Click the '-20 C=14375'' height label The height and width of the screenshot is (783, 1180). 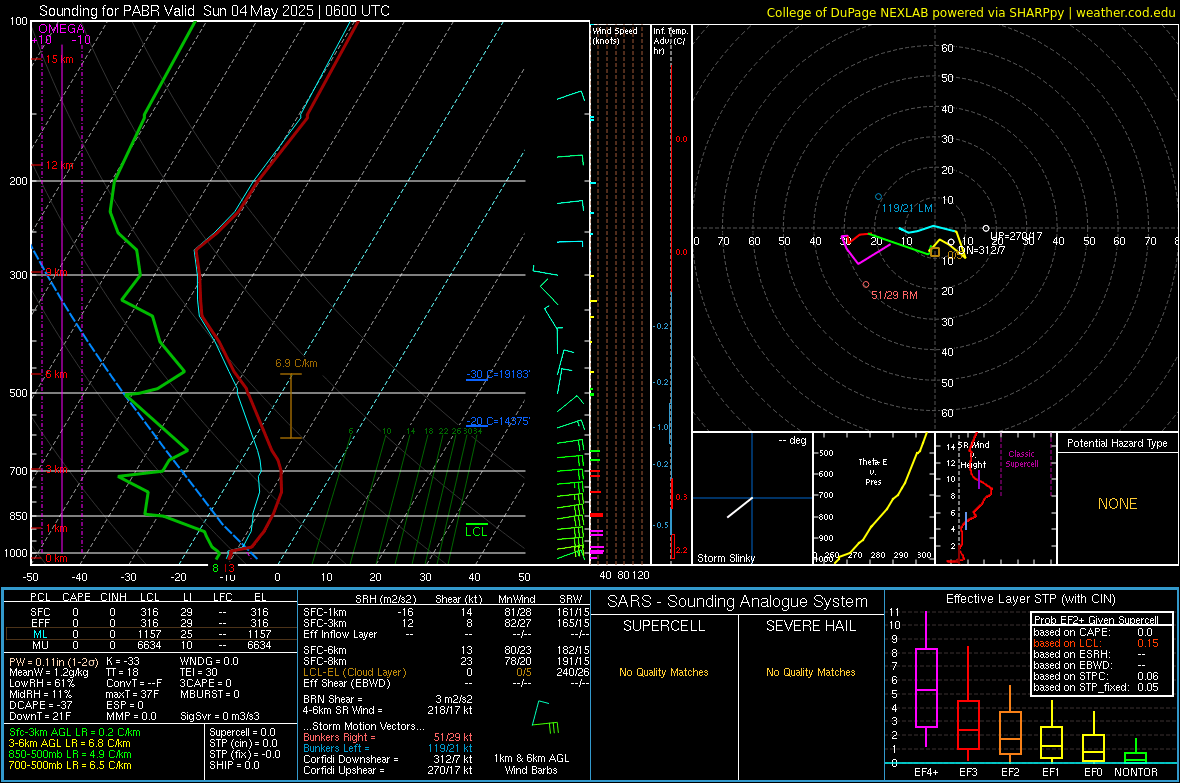(x=498, y=421)
